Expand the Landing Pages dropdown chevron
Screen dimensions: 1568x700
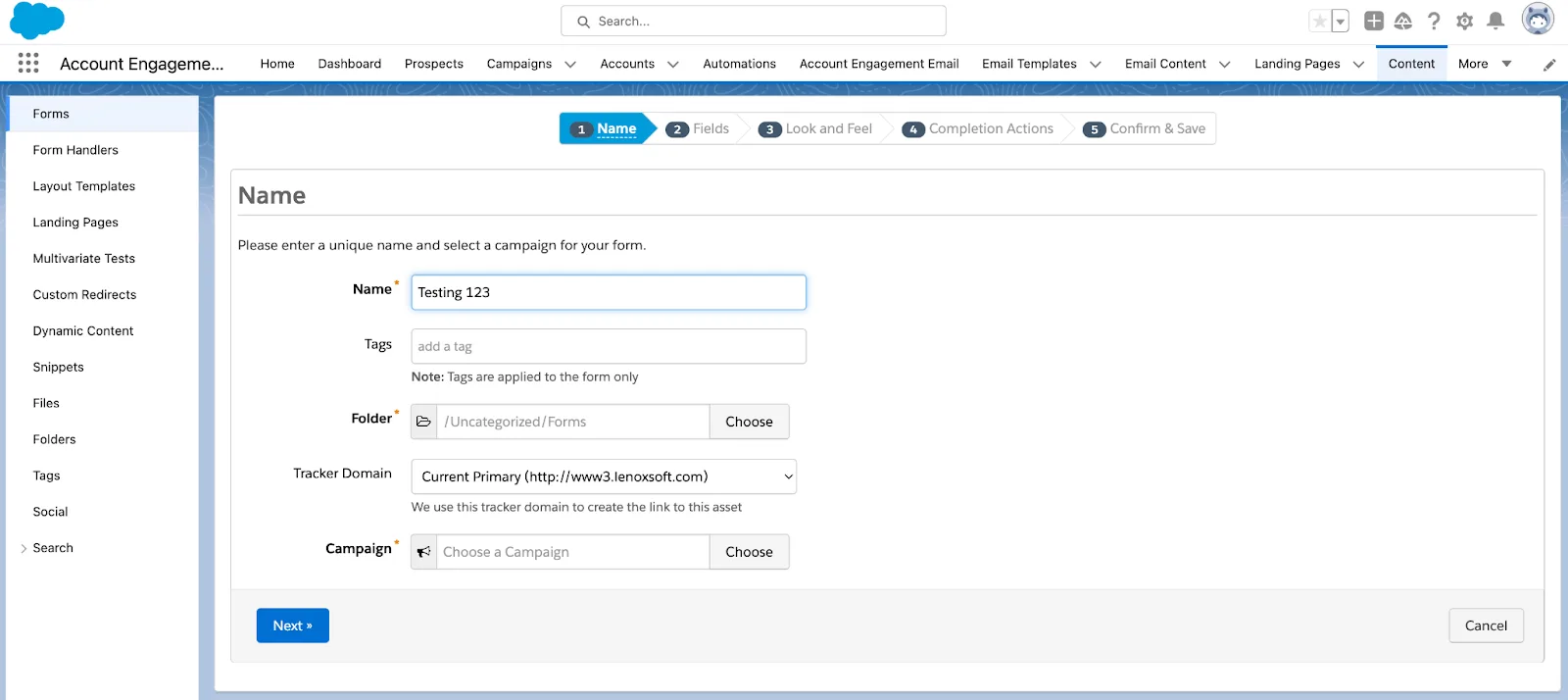point(1359,65)
